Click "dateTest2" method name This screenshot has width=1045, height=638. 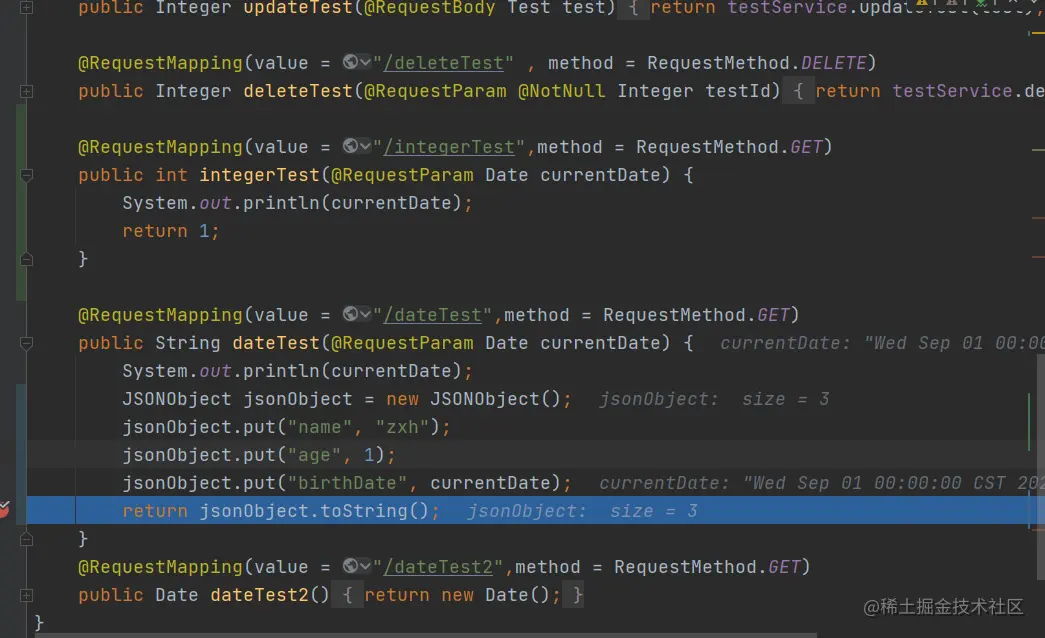click(260, 595)
